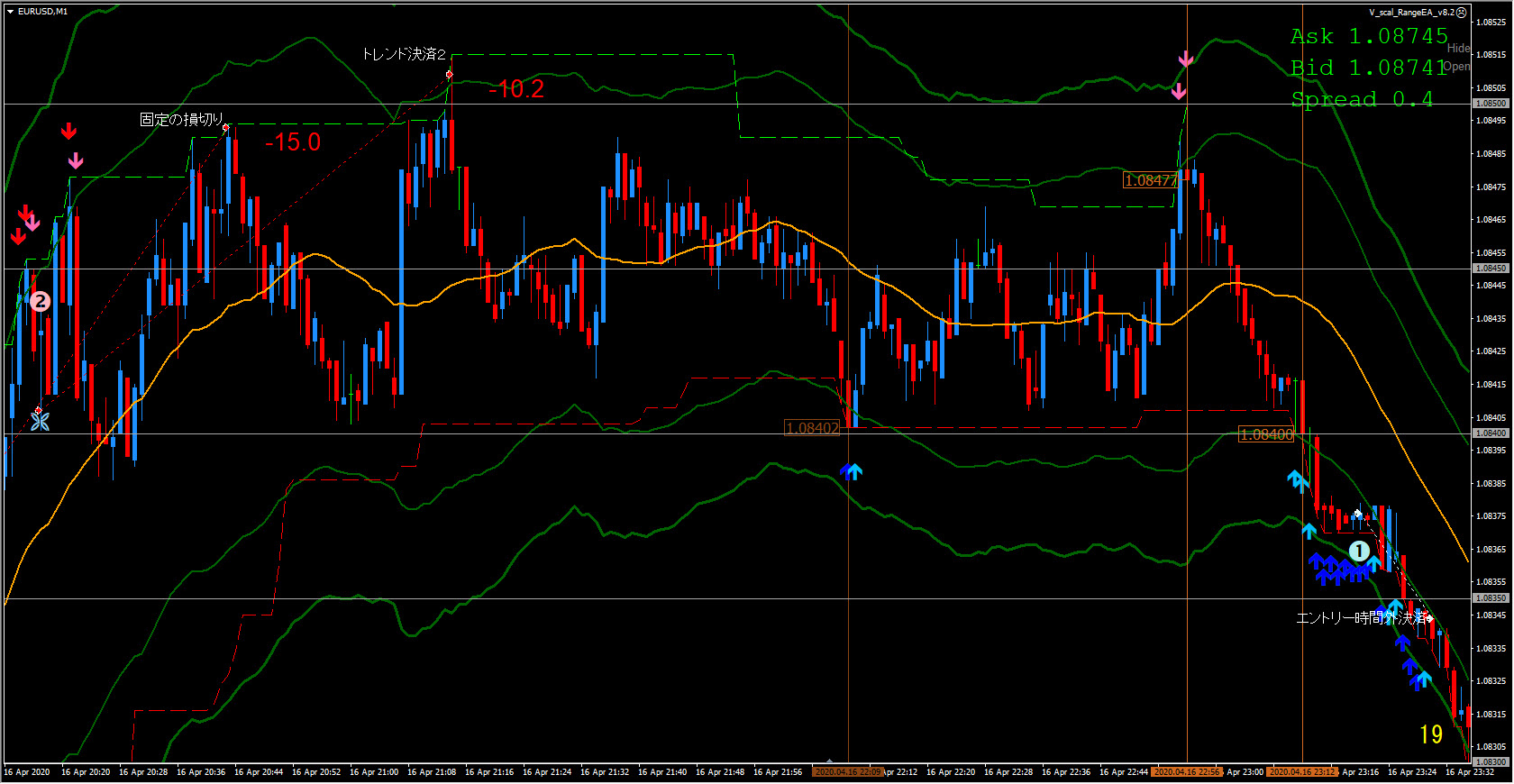Select the 固定の損切り text label
The height and width of the screenshot is (784, 1514).
[x=181, y=119]
